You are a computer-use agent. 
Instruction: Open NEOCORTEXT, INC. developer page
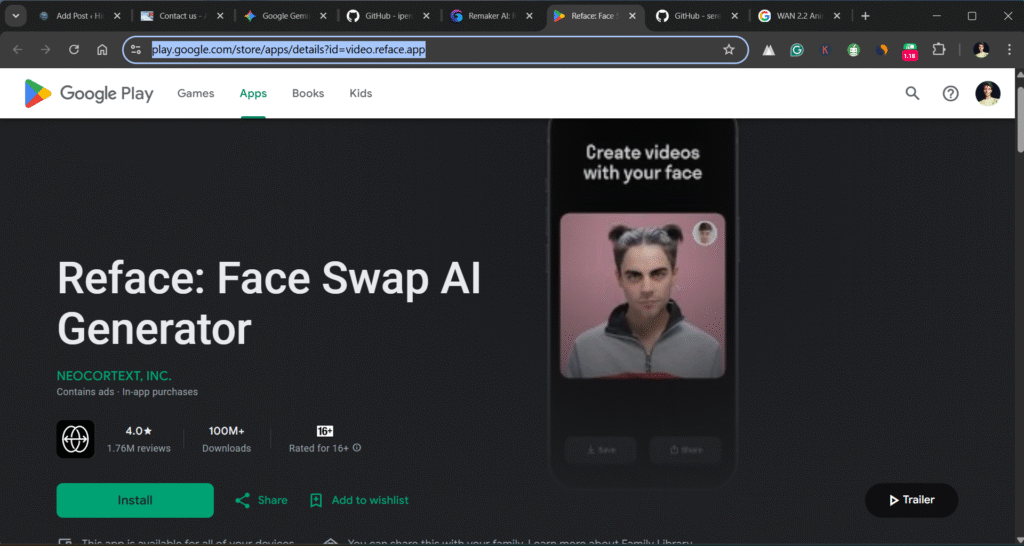click(114, 376)
